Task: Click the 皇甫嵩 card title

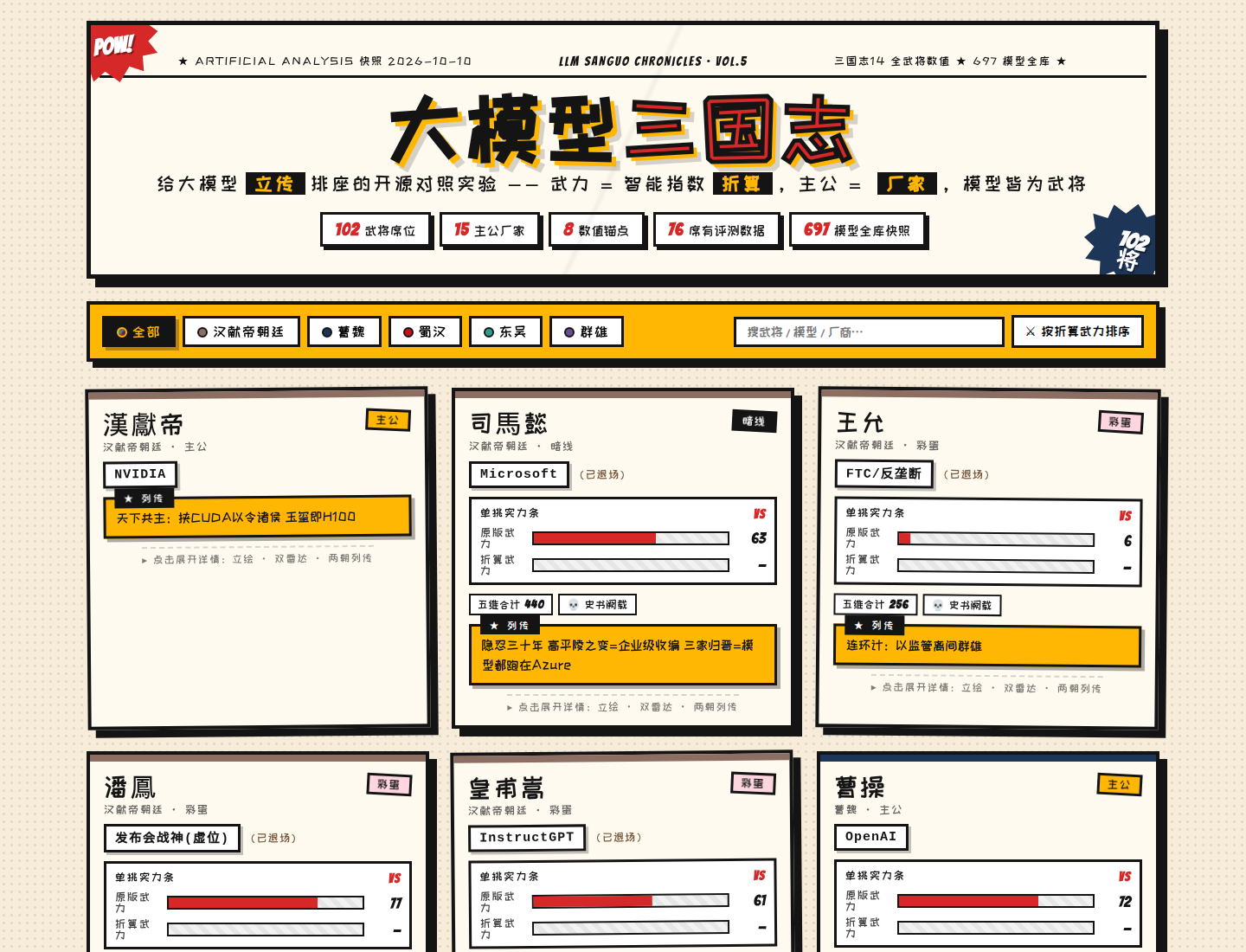Action: coord(507,788)
